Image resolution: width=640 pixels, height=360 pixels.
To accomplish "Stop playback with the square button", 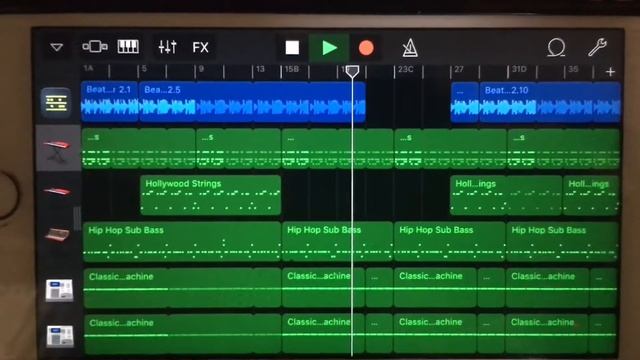I will [x=292, y=48].
